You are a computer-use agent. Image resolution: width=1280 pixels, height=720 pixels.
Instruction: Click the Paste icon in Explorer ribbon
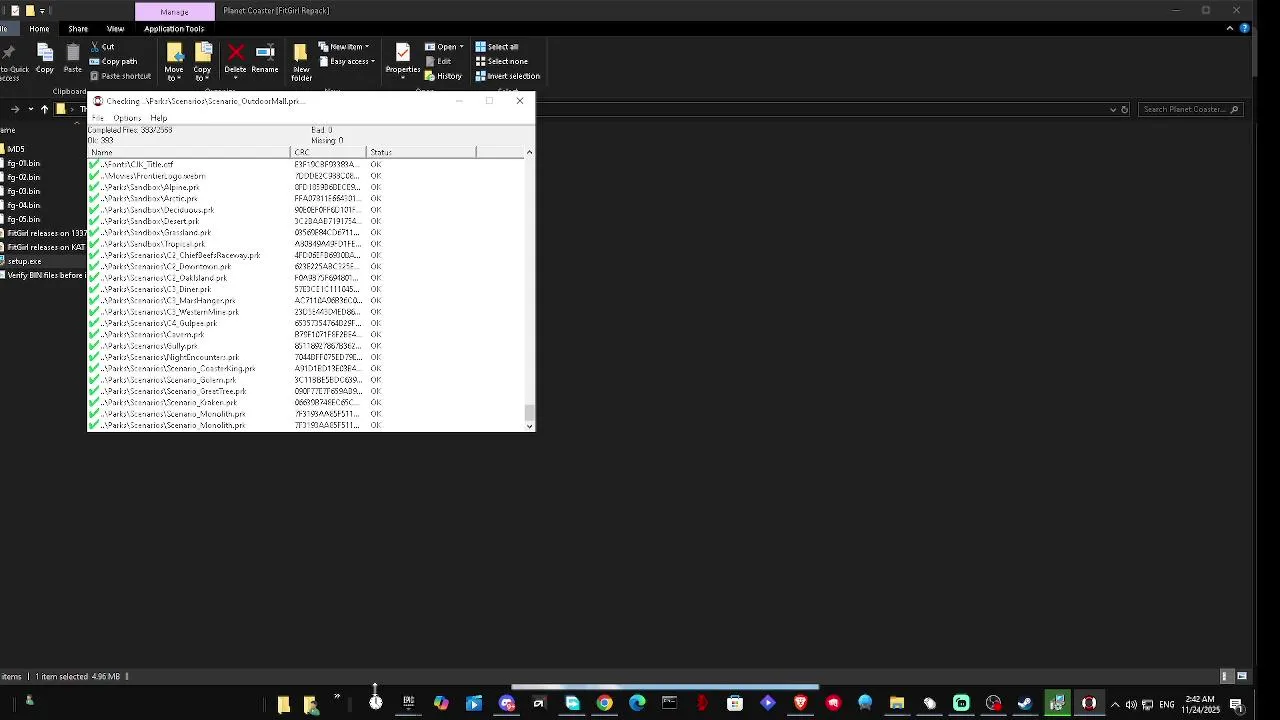73,58
